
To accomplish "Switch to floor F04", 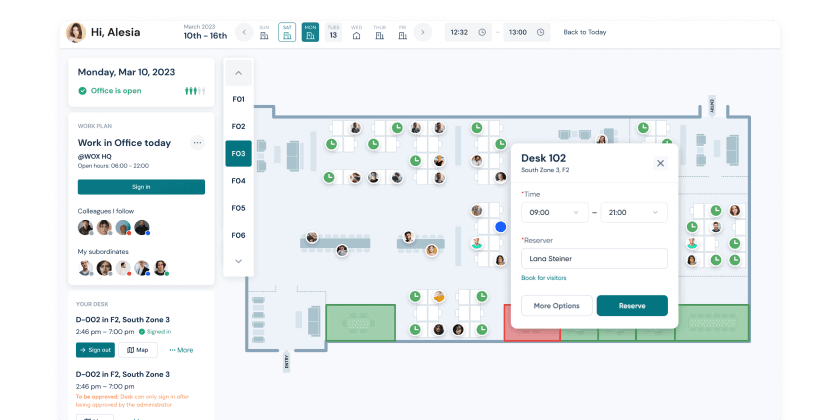I will point(238,181).
